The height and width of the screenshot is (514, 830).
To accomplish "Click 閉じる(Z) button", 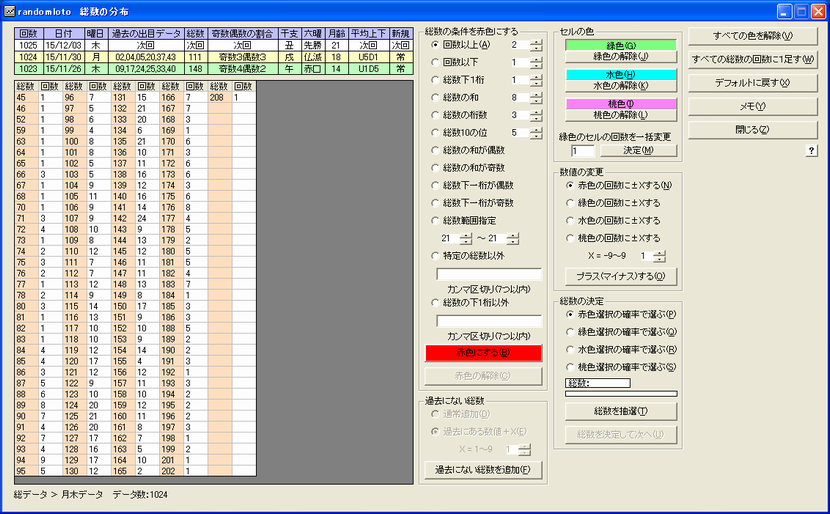I will click(753, 130).
